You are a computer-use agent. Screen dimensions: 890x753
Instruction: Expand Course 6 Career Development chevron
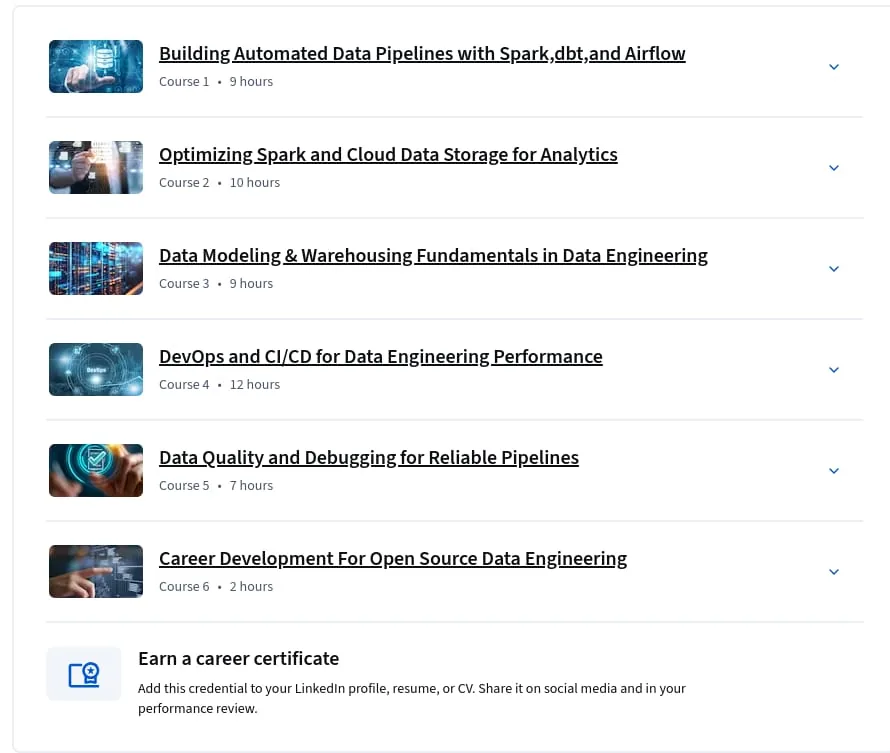pos(833,572)
